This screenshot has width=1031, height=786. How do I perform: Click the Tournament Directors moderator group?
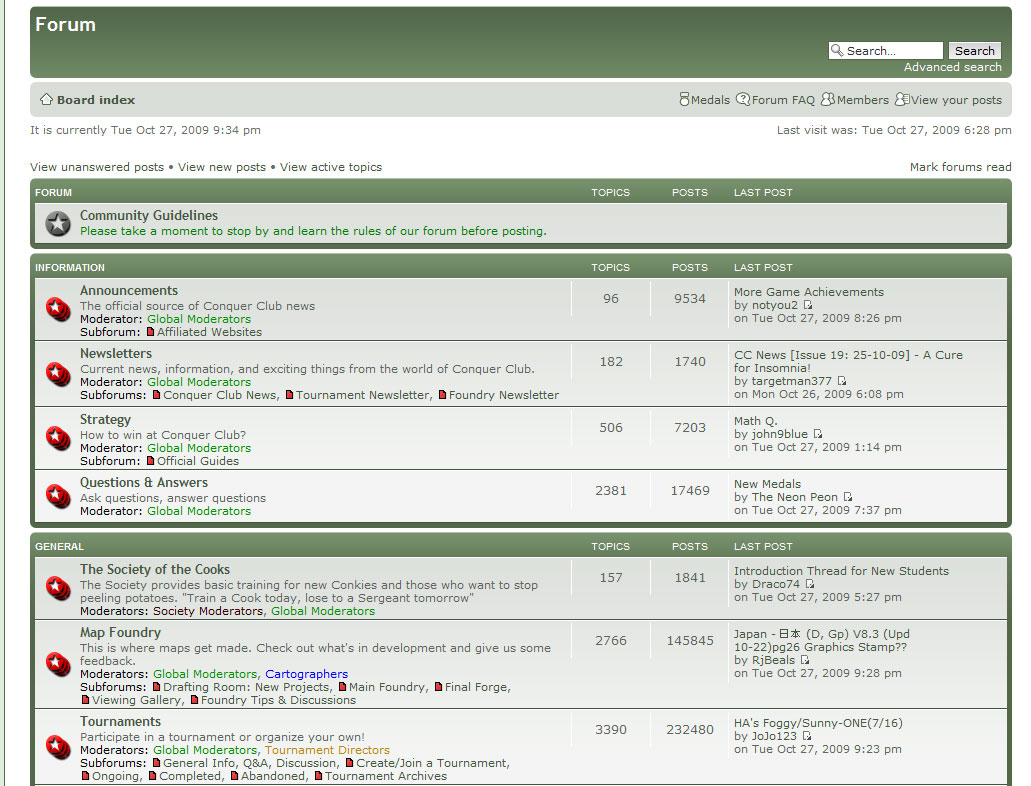click(327, 750)
